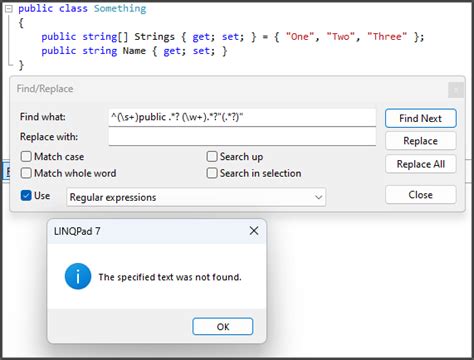
Task: Click the "Name" property in code
Action: [134, 51]
